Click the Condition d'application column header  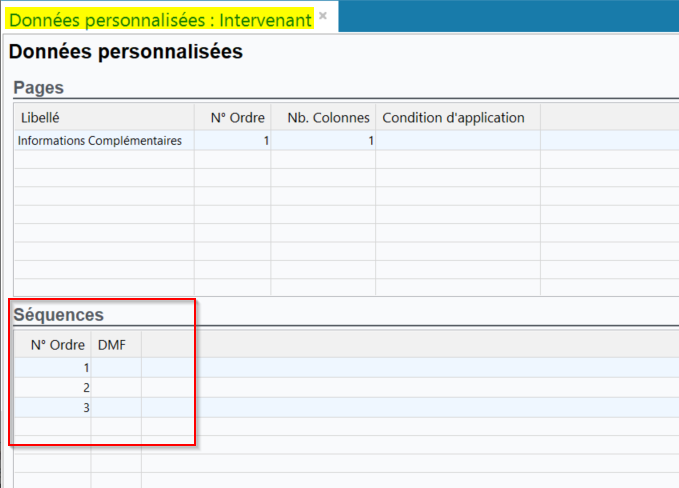point(458,117)
